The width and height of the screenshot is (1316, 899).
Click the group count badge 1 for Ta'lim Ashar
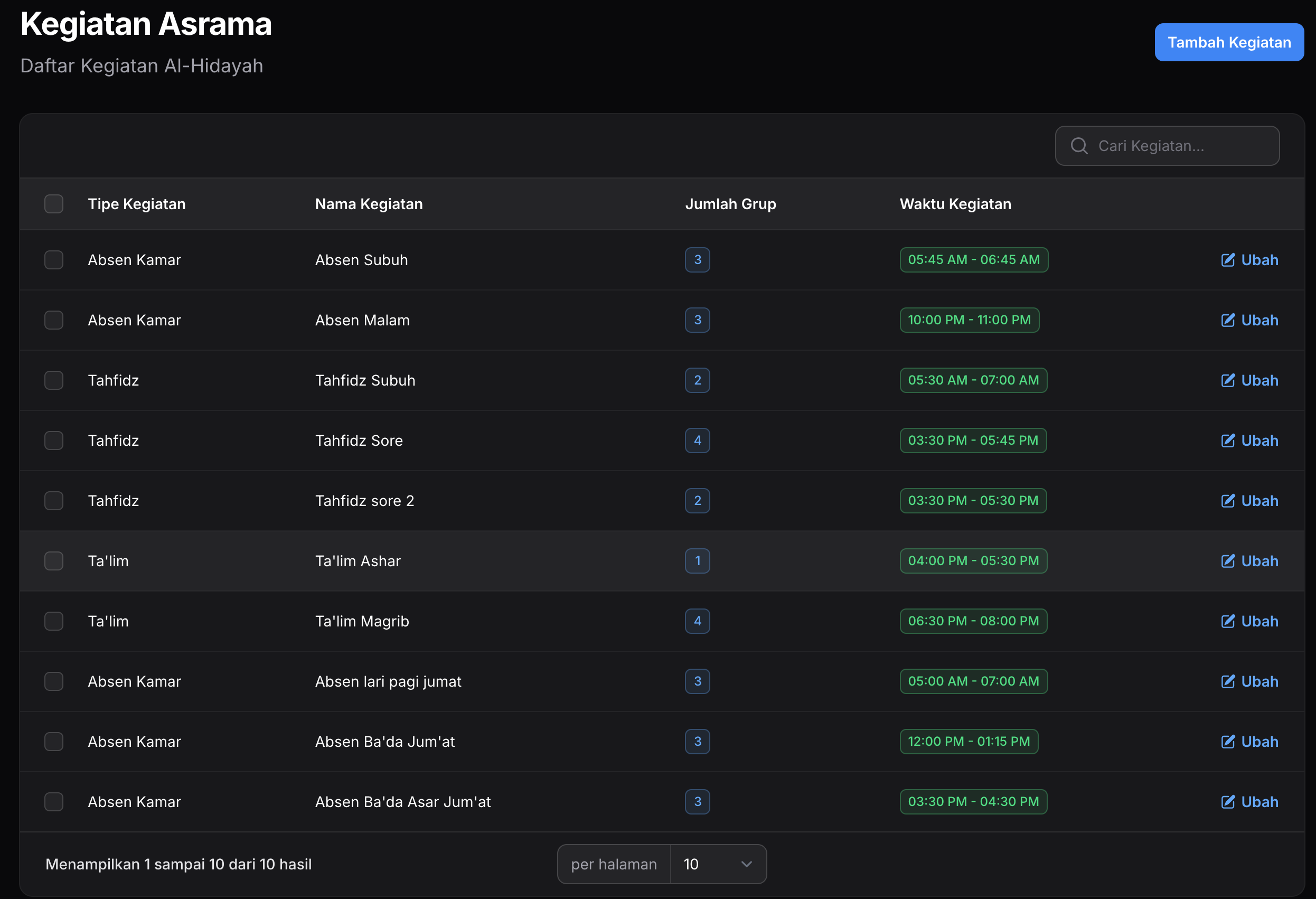698,561
